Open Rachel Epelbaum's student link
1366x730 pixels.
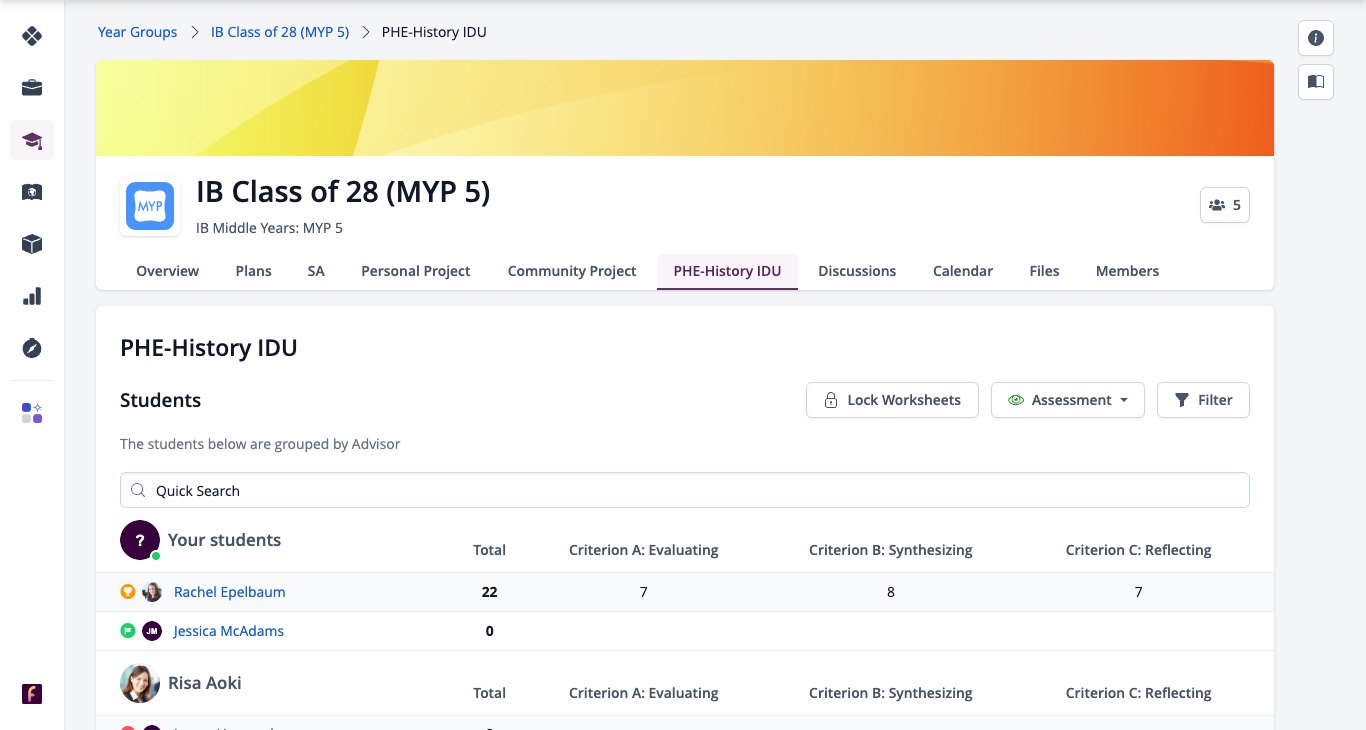click(x=230, y=592)
